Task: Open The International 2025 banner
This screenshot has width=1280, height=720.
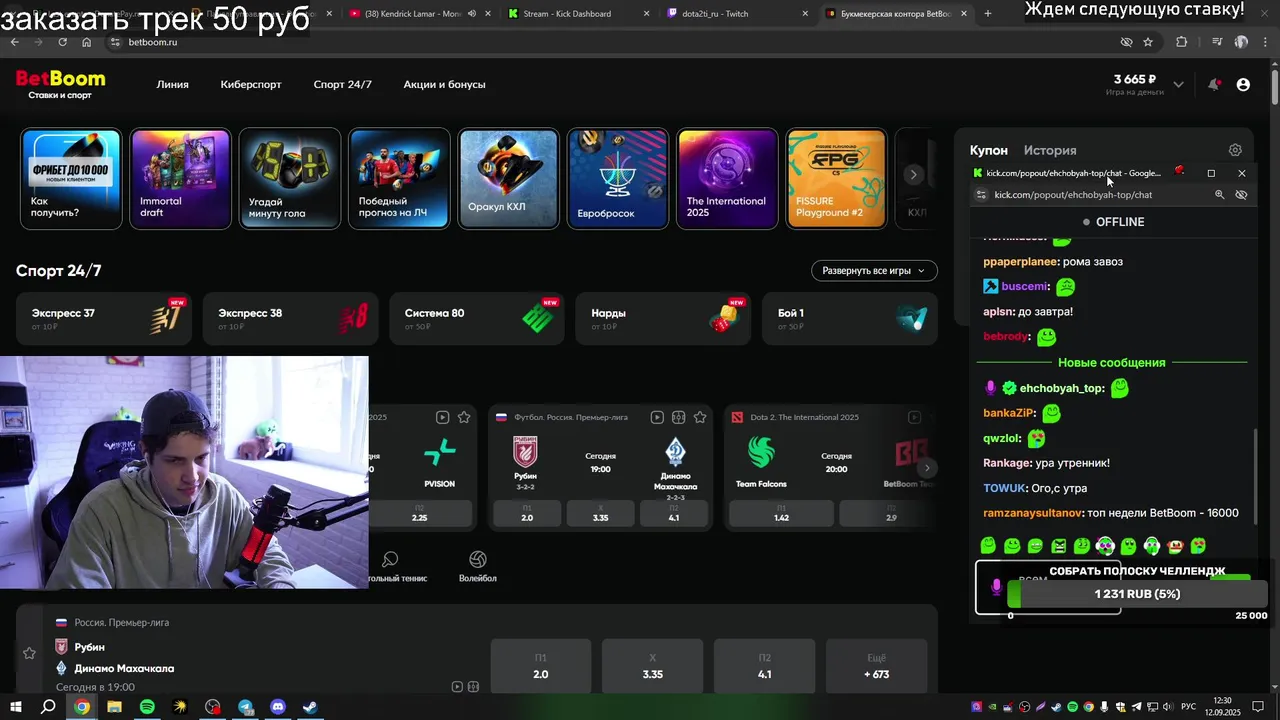Action: tap(727, 179)
